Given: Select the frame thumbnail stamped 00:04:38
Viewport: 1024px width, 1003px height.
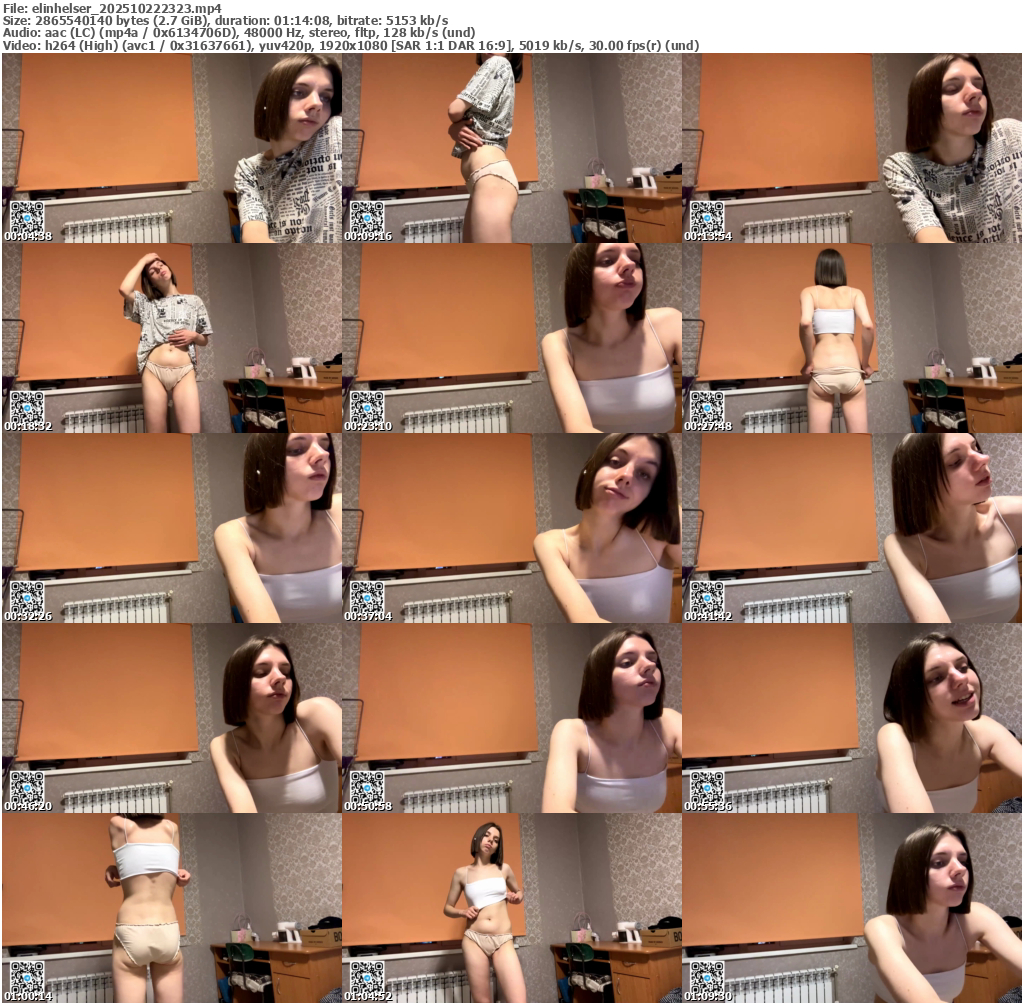Looking at the screenshot, I should [172, 148].
